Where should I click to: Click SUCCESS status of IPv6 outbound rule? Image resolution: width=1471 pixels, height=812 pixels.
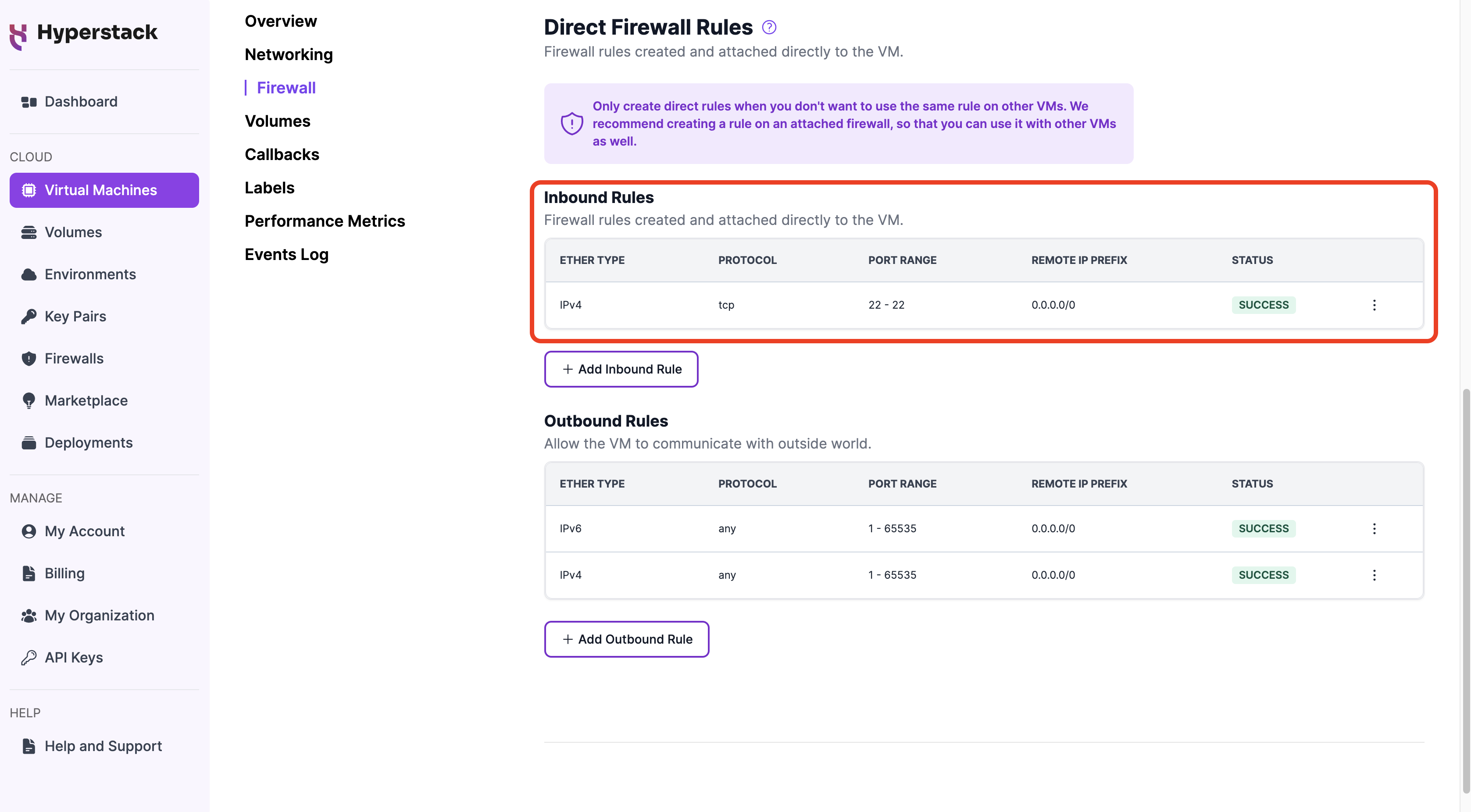coord(1263,529)
